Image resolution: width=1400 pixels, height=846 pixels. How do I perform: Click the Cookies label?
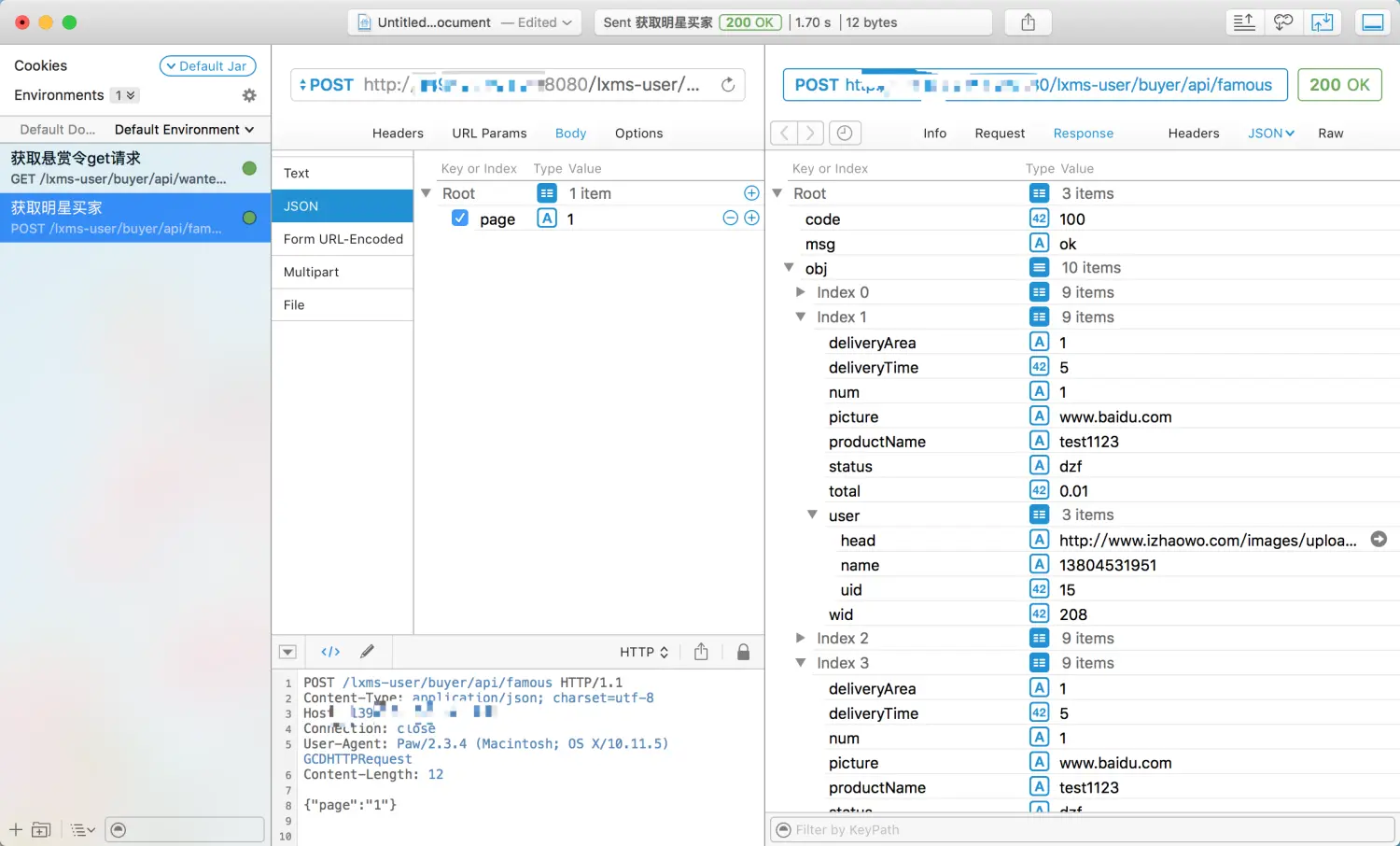[x=41, y=65]
